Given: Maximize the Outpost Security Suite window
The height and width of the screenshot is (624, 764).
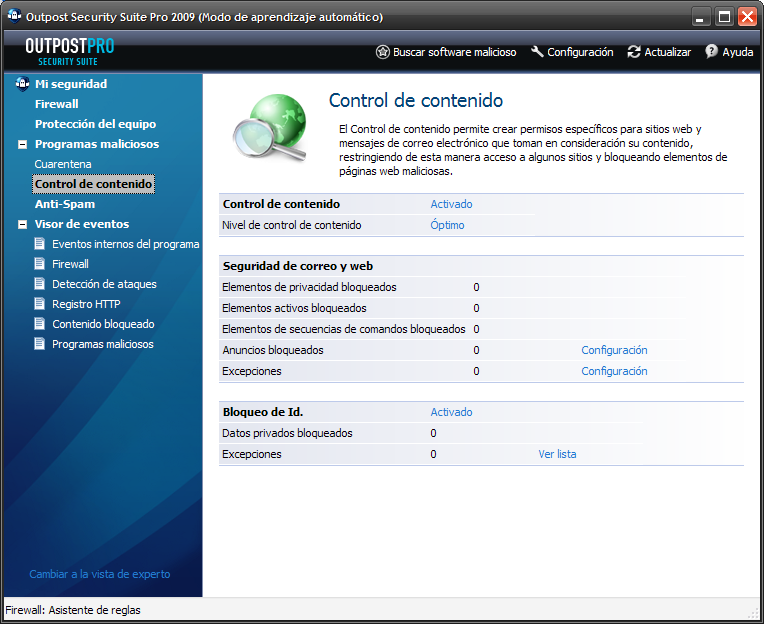Looking at the screenshot, I should (x=724, y=17).
